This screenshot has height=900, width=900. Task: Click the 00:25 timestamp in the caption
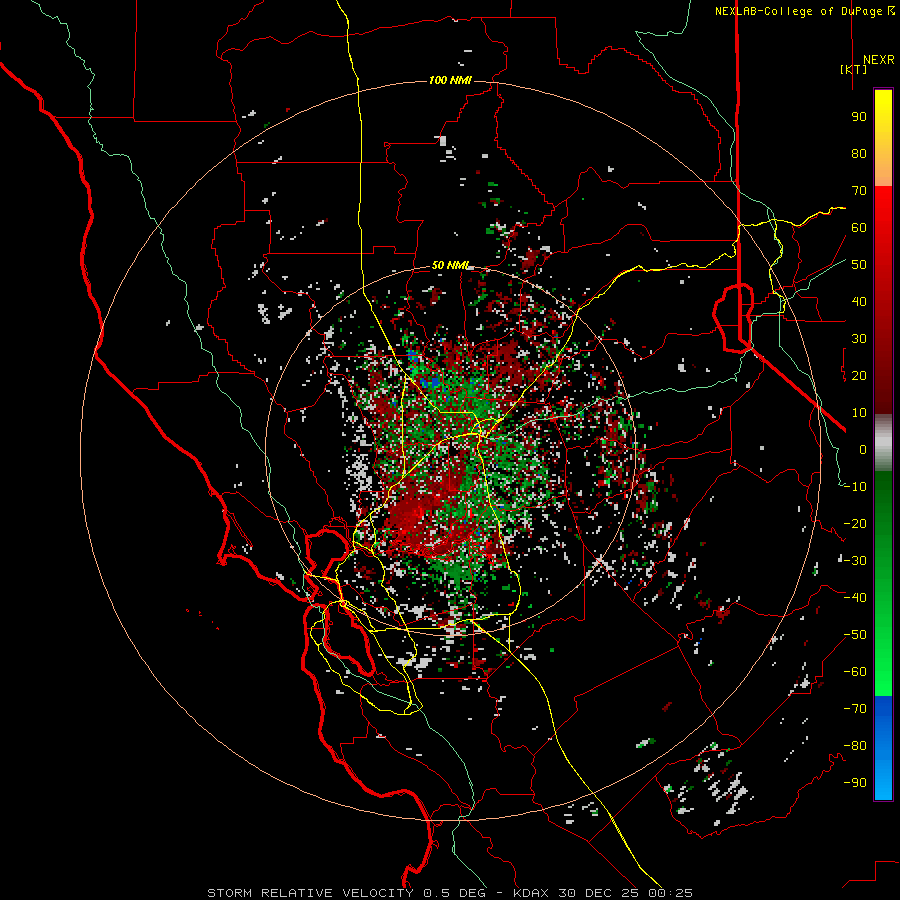pyautogui.click(x=670, y=893)
